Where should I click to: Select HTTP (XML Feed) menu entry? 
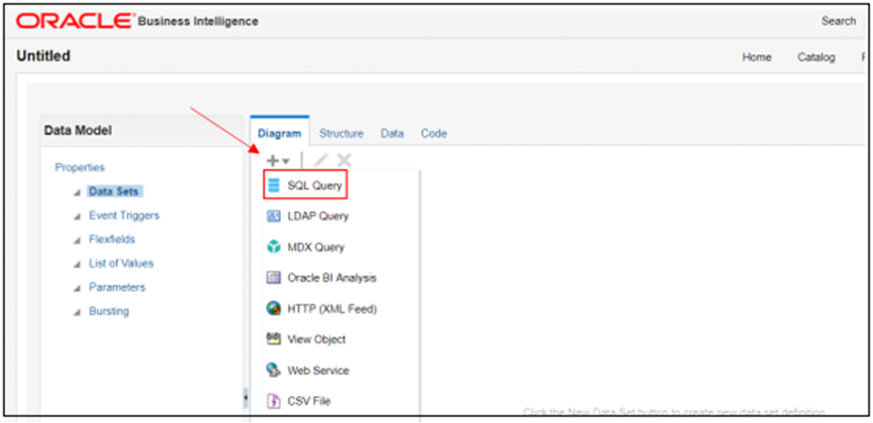332,309
